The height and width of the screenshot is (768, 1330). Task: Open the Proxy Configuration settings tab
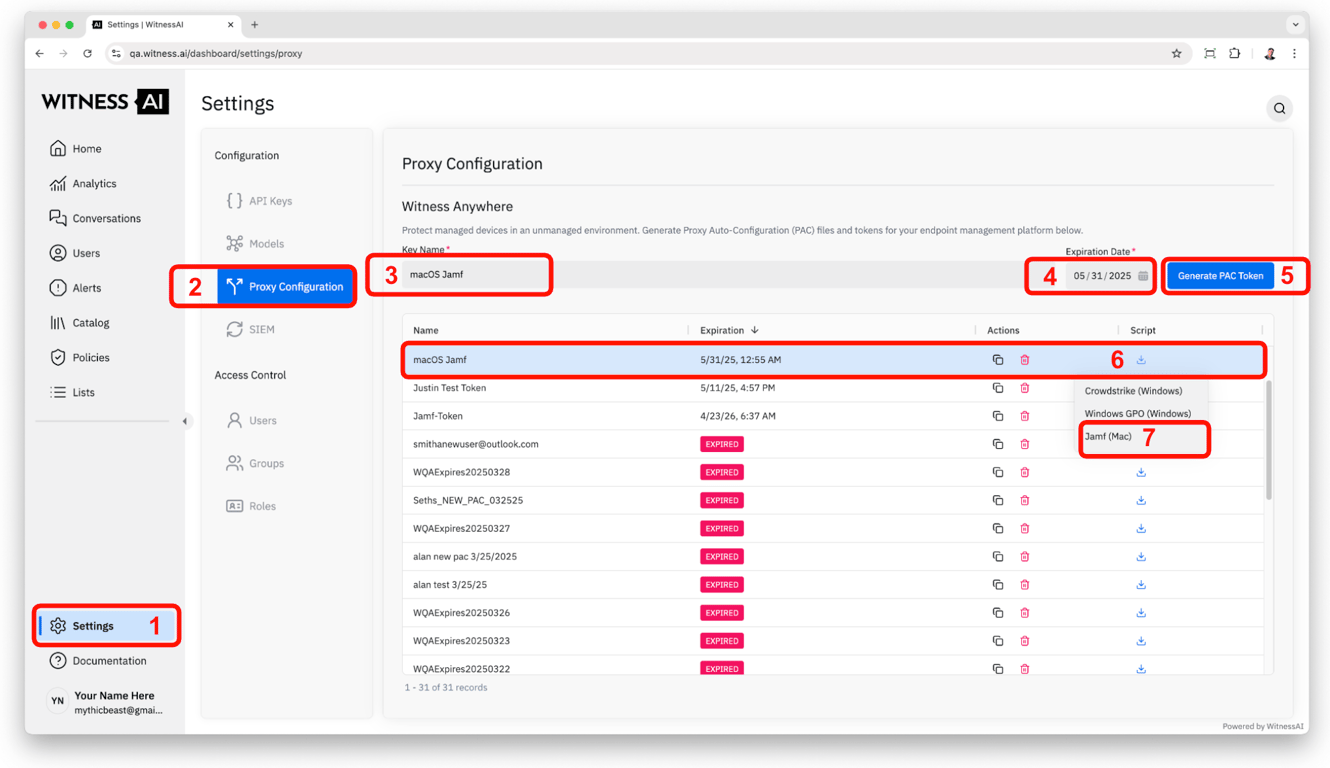coord(285,287)
